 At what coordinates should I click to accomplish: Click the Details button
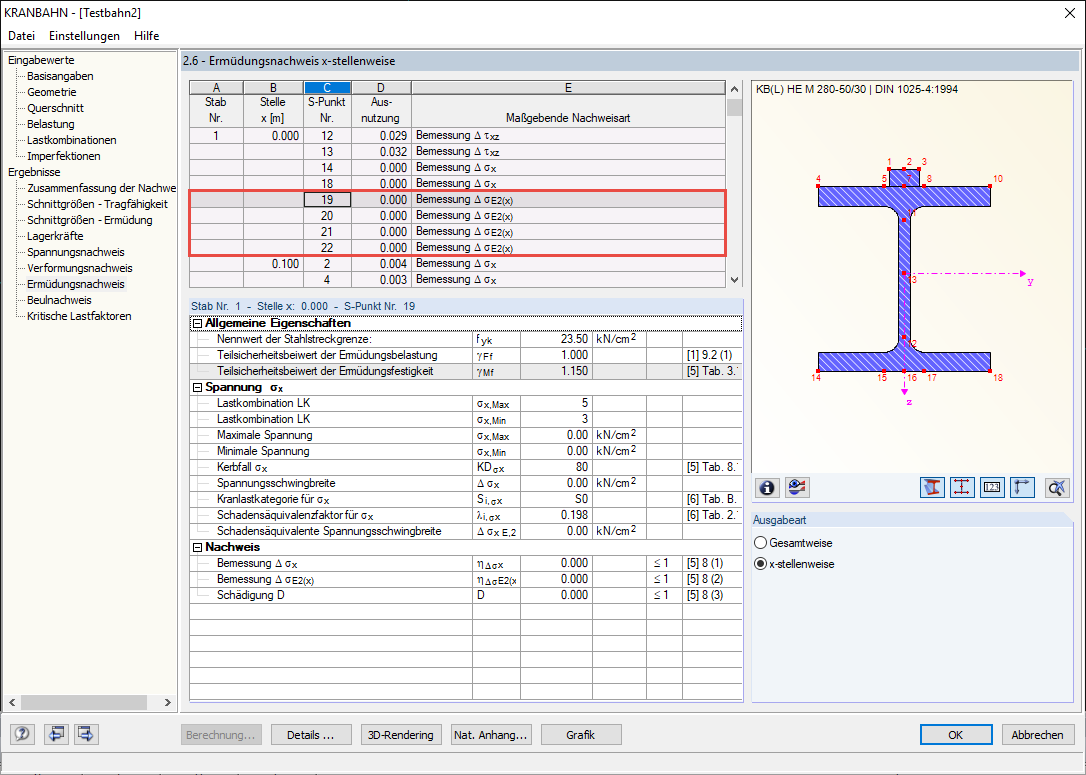311,734
